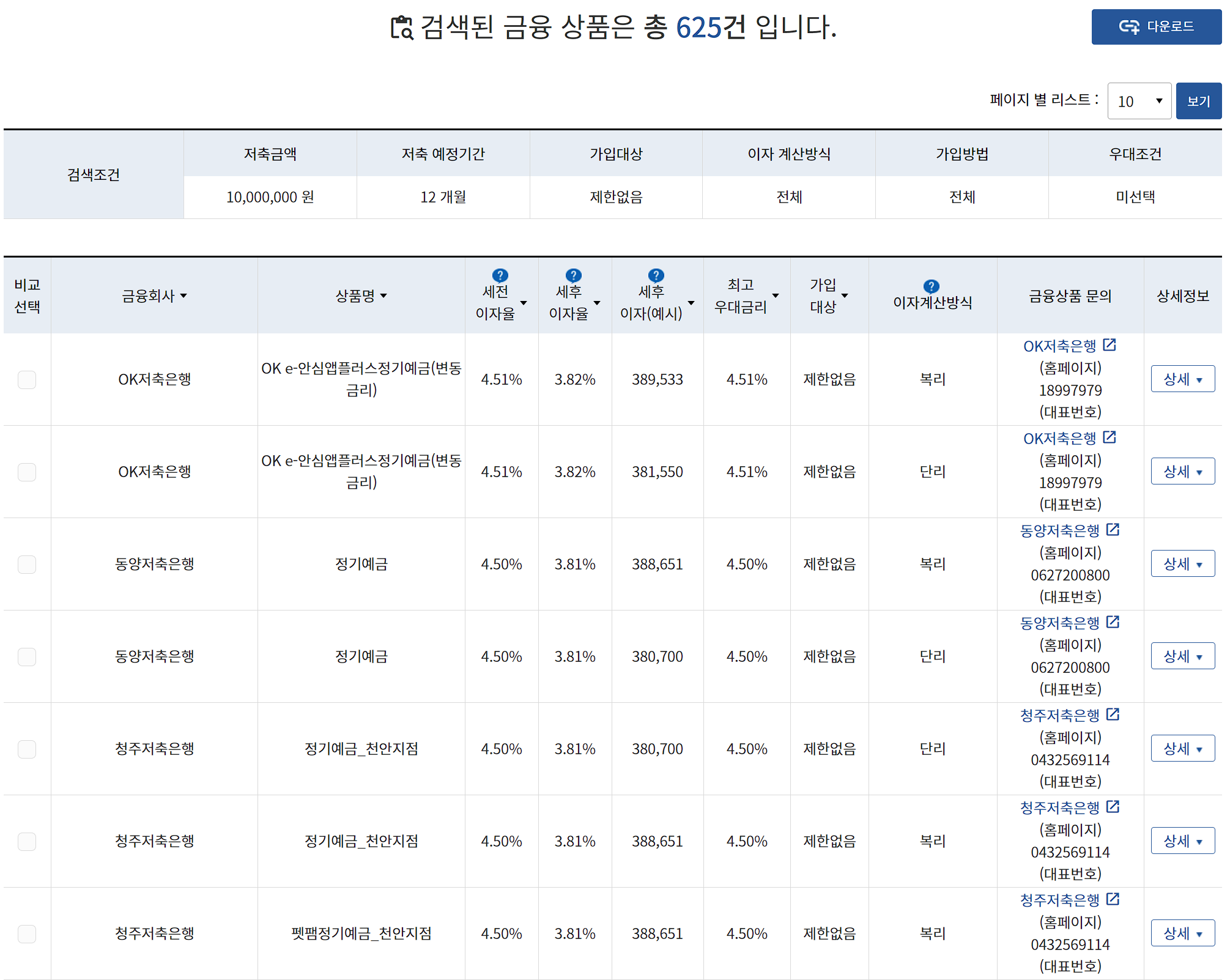The height and width of the screenshot is (980, 1230).
Task: Open the 최고 우대금리 sort dropdown
Action: tap(776, 295)
